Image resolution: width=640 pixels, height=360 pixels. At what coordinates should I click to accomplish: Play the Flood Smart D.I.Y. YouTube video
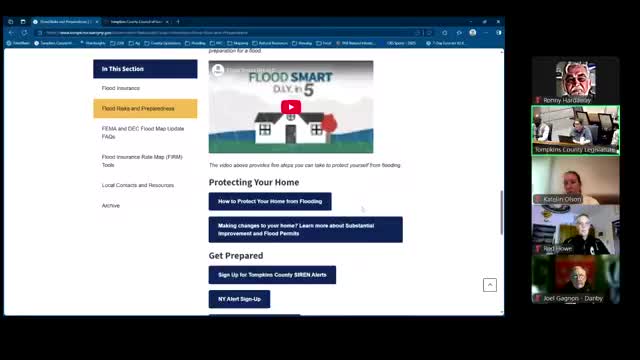291,107
